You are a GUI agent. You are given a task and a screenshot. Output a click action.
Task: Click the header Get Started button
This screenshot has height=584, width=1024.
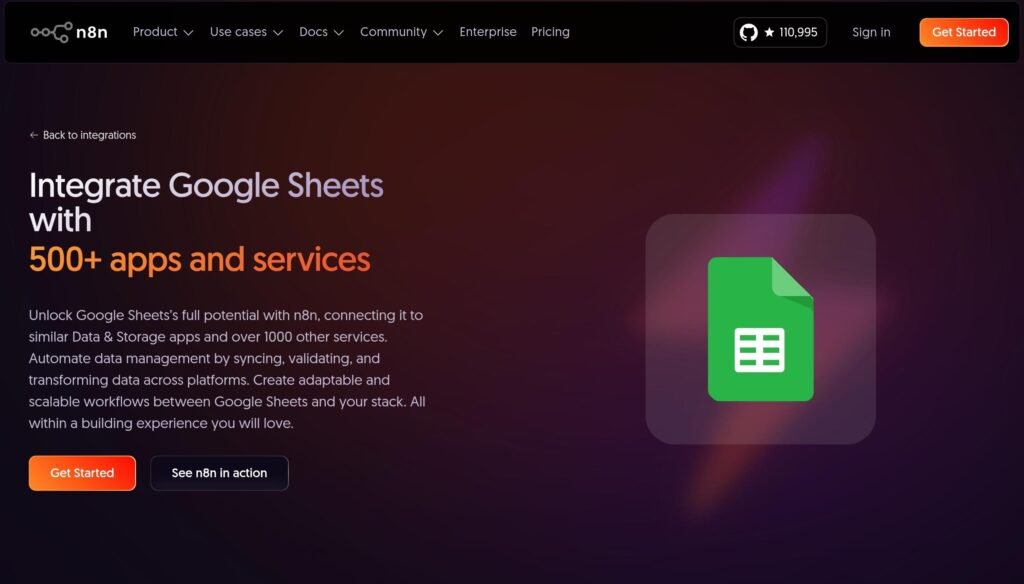point(964,32)
